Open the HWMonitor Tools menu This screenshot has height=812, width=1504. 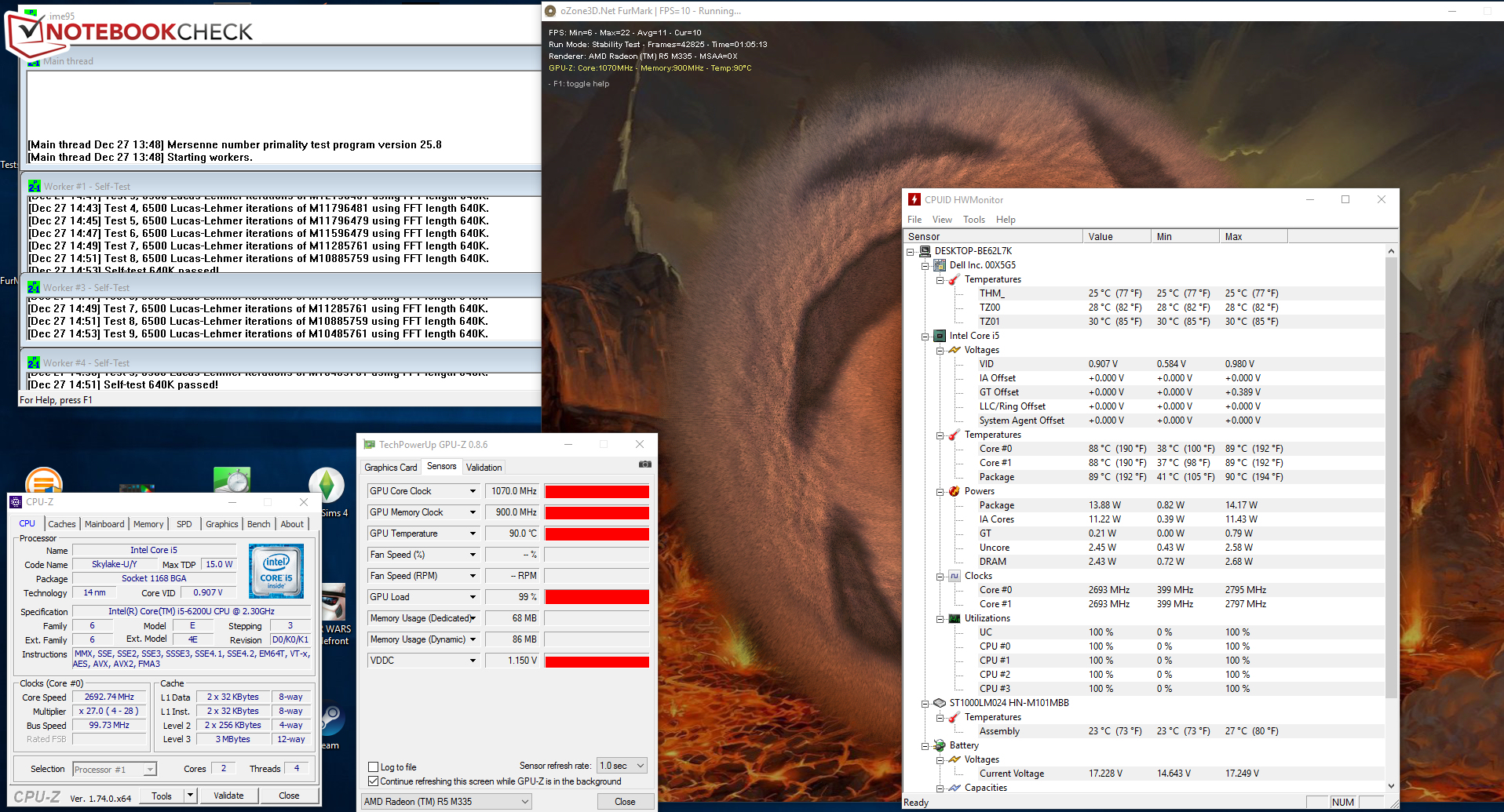[x=974, y=220]
